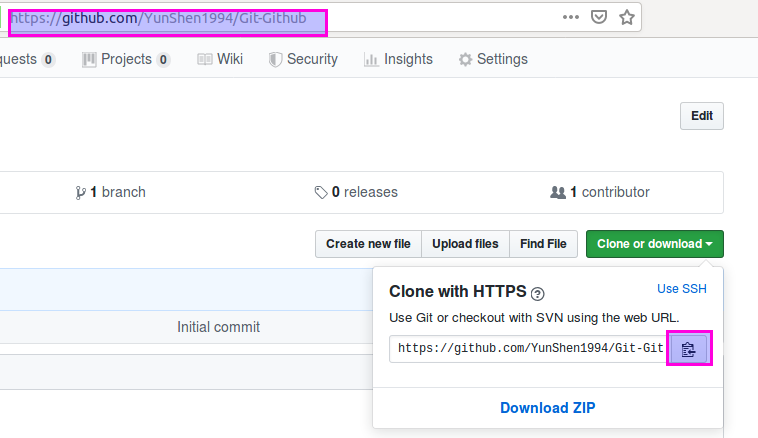Save page to Pocket icon
Image resolution: width=758 pixels, height=438 pixels.
pyautogui.click(x=598, y=17)
